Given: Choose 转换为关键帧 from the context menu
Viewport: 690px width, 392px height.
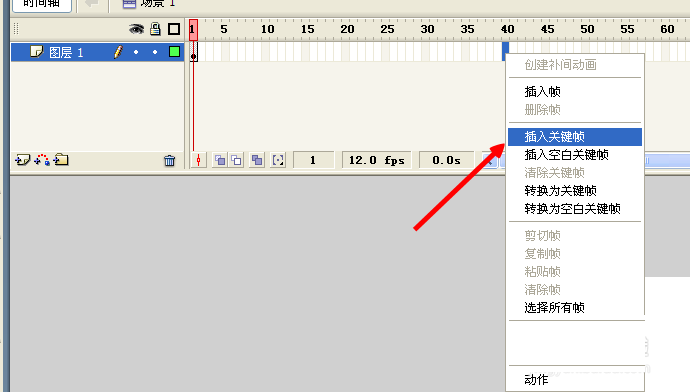Looking at the screenshot, I should click(x=575, y=191).
